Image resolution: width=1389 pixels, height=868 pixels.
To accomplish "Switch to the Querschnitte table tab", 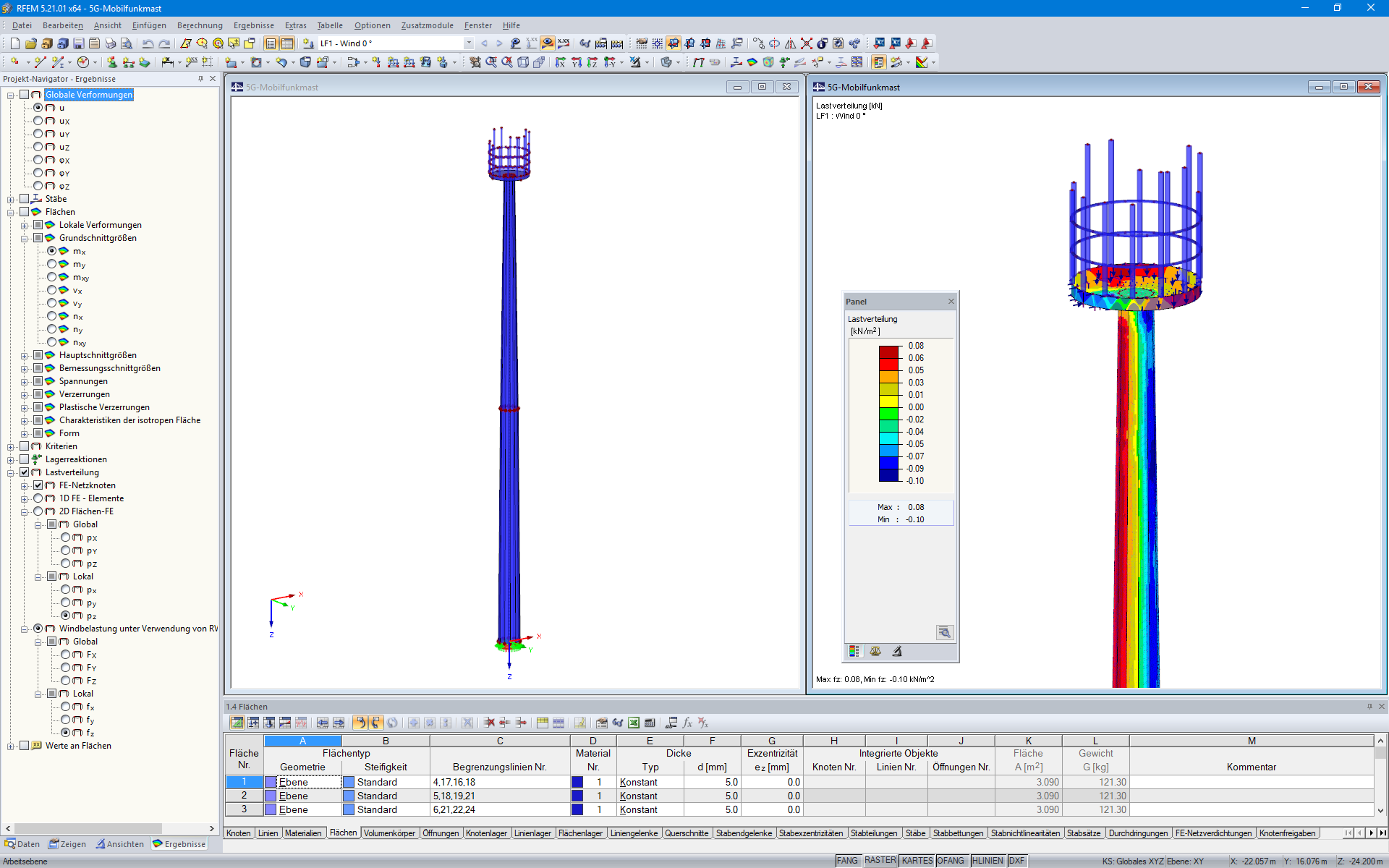I will [687, 833].
